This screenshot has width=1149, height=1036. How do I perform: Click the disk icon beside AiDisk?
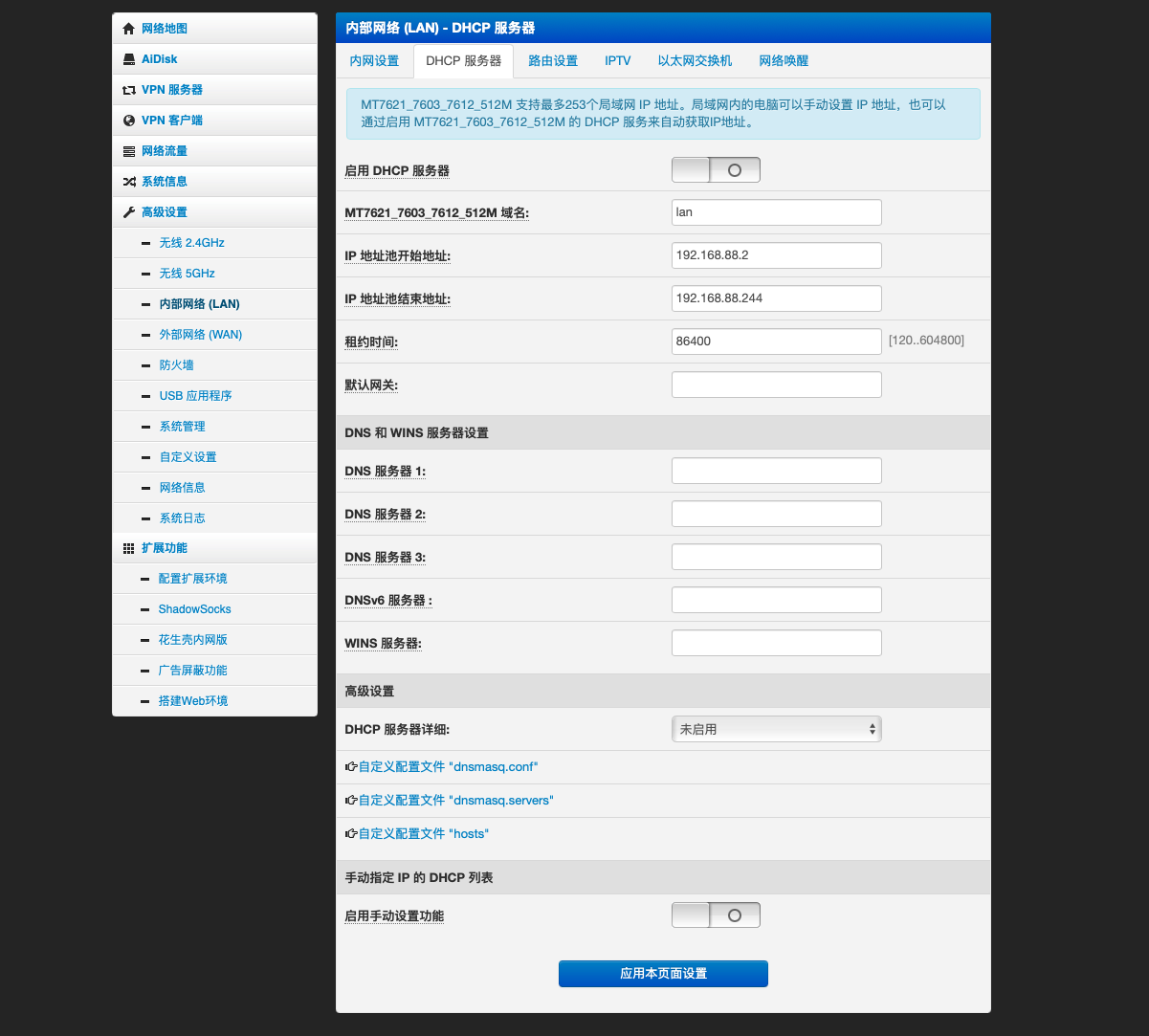[129, 59]
